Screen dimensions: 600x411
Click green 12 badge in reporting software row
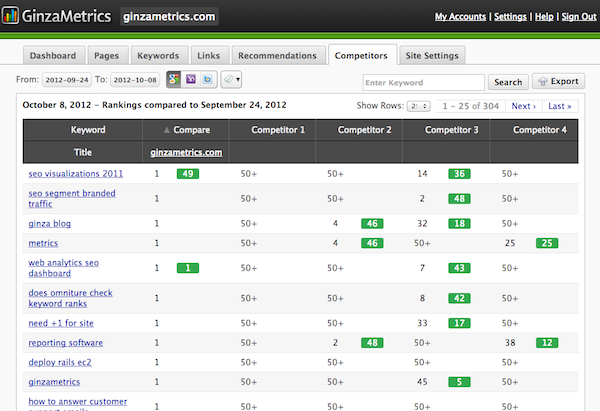(547, 343)
